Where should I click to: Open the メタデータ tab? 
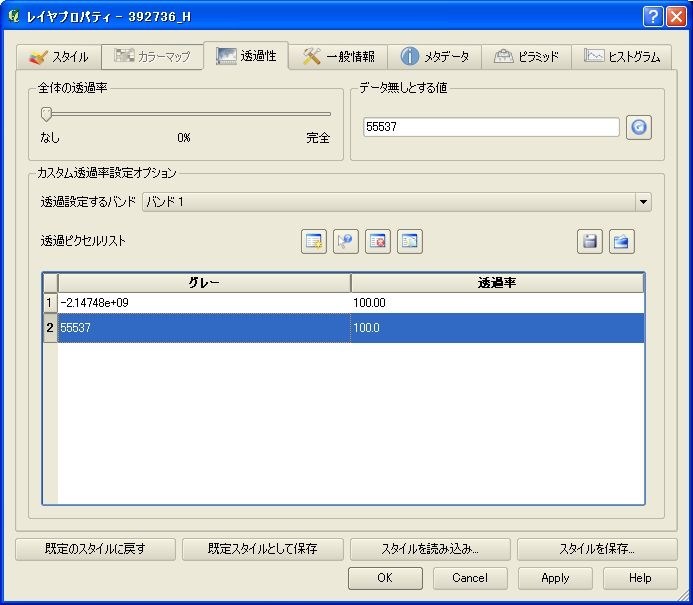(435, 57)
